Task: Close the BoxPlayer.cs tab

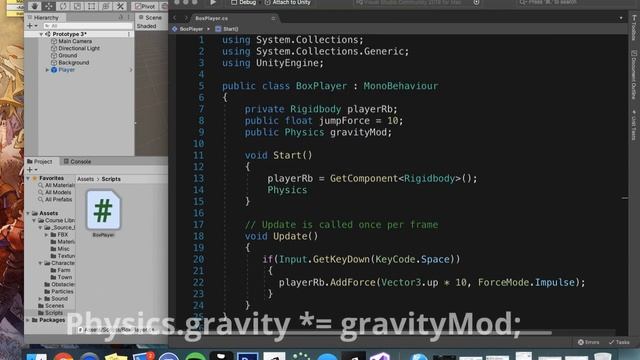Action: tap(273, 18)
